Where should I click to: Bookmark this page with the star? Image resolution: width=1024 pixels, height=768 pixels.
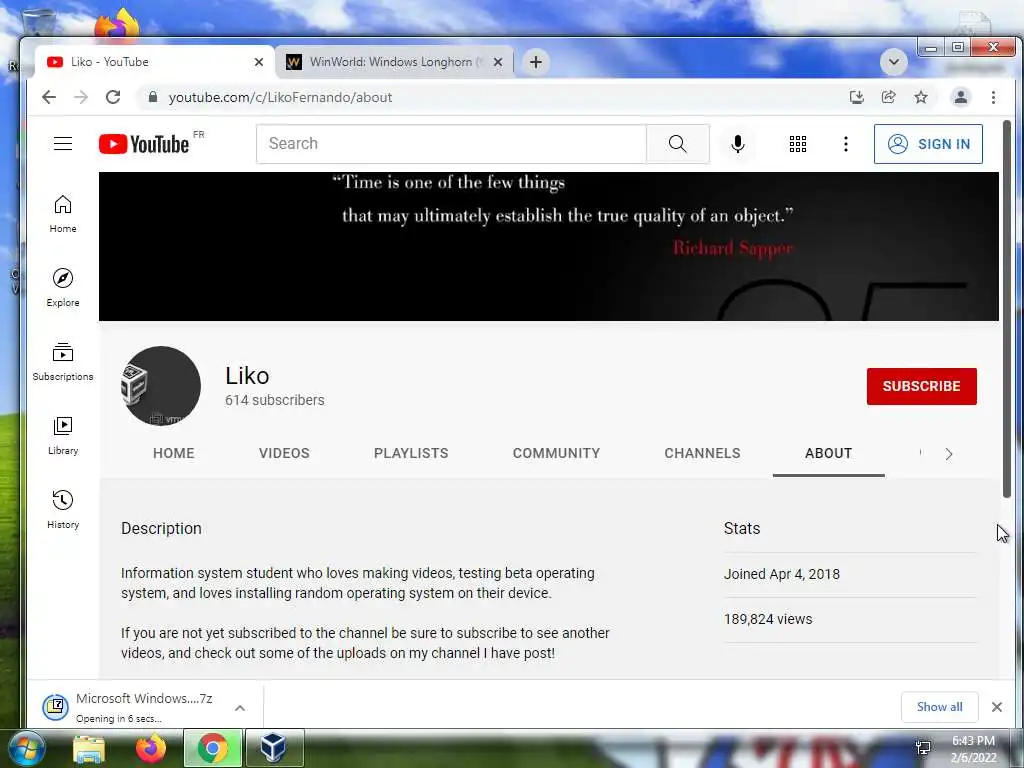coord(921,97)
